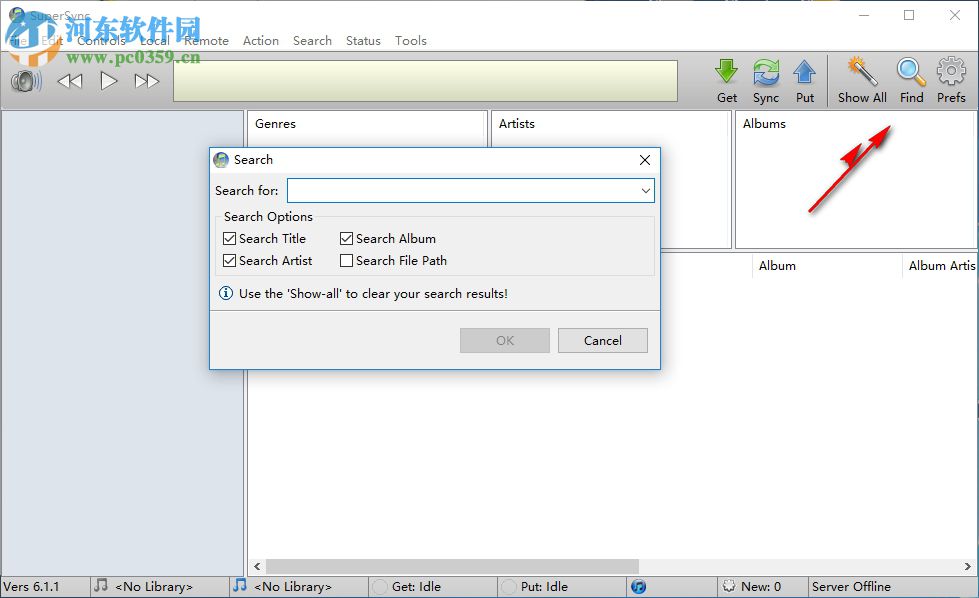Screen dimensions: 979x598
Task: Click the Artists column header
Action: point(516,124)
